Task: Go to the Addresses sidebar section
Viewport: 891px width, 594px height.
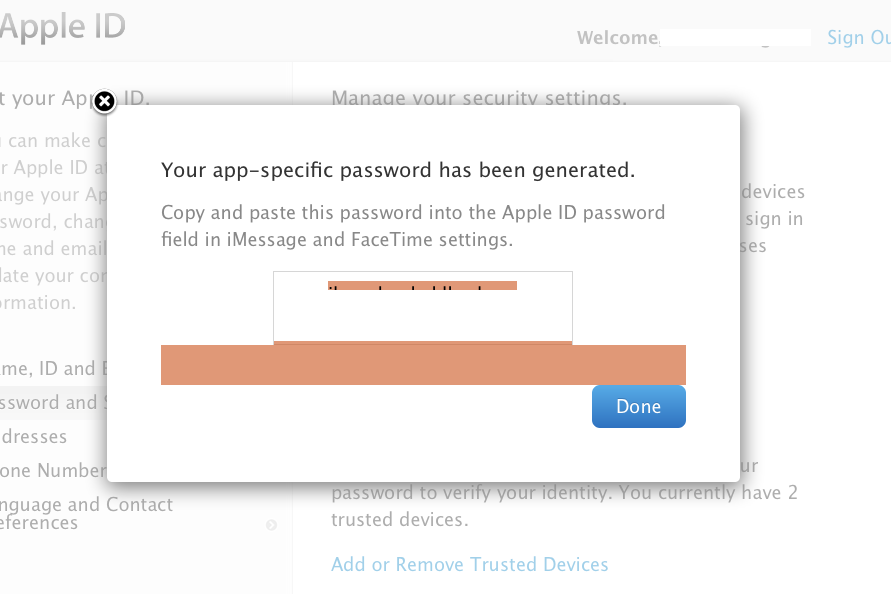Action: tap(34, 437)
